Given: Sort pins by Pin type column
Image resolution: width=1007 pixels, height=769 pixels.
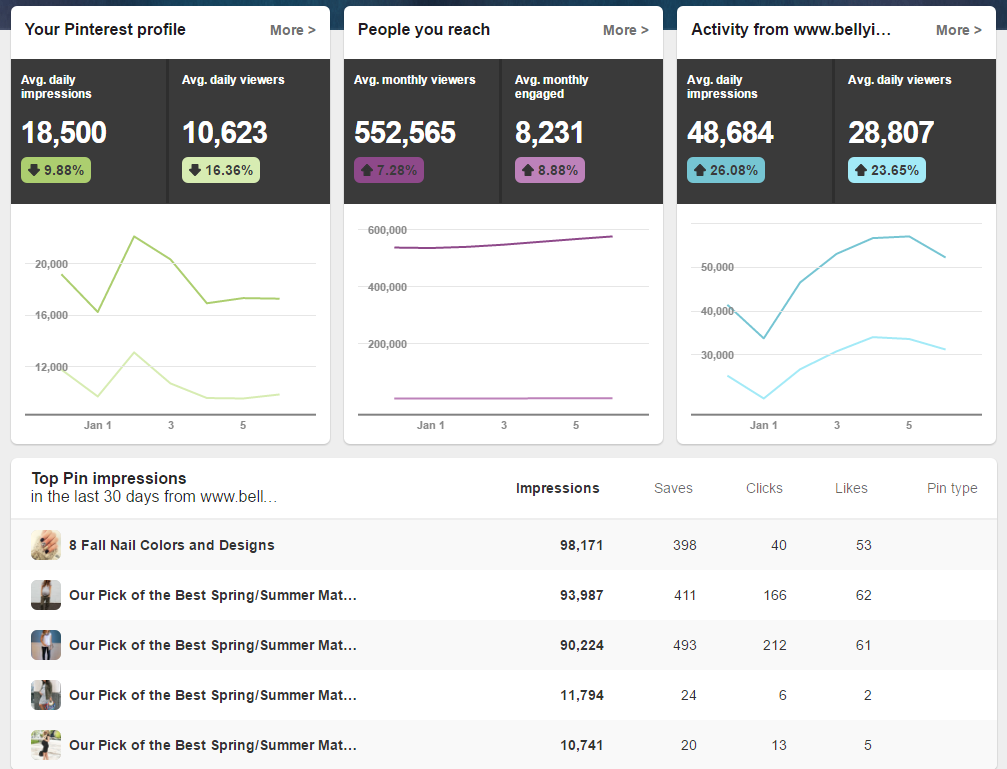Looking at the screenshot, I should point(952,488).
